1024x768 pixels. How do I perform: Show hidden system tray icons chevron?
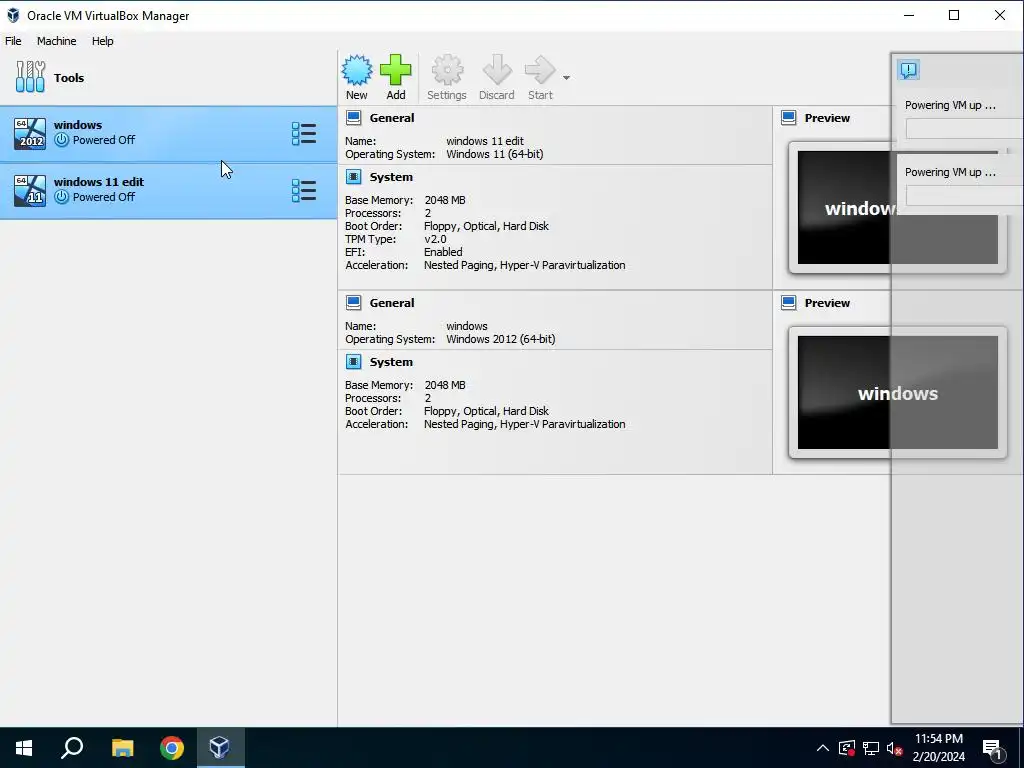[823, 748]
